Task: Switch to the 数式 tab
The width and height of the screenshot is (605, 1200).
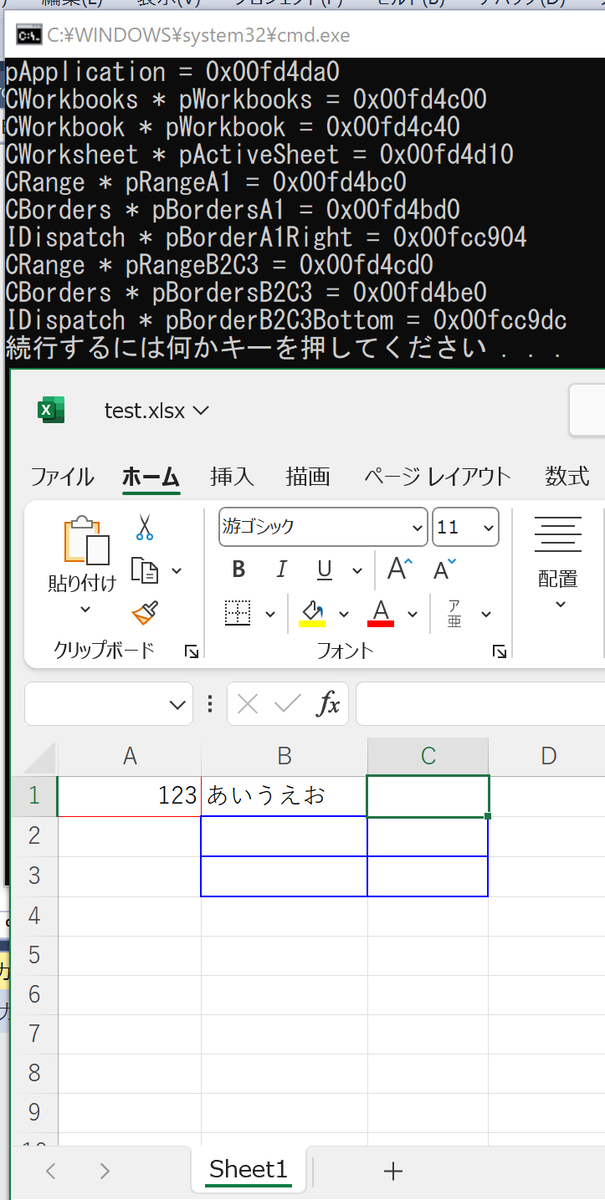Action: (x=567, y=476)
